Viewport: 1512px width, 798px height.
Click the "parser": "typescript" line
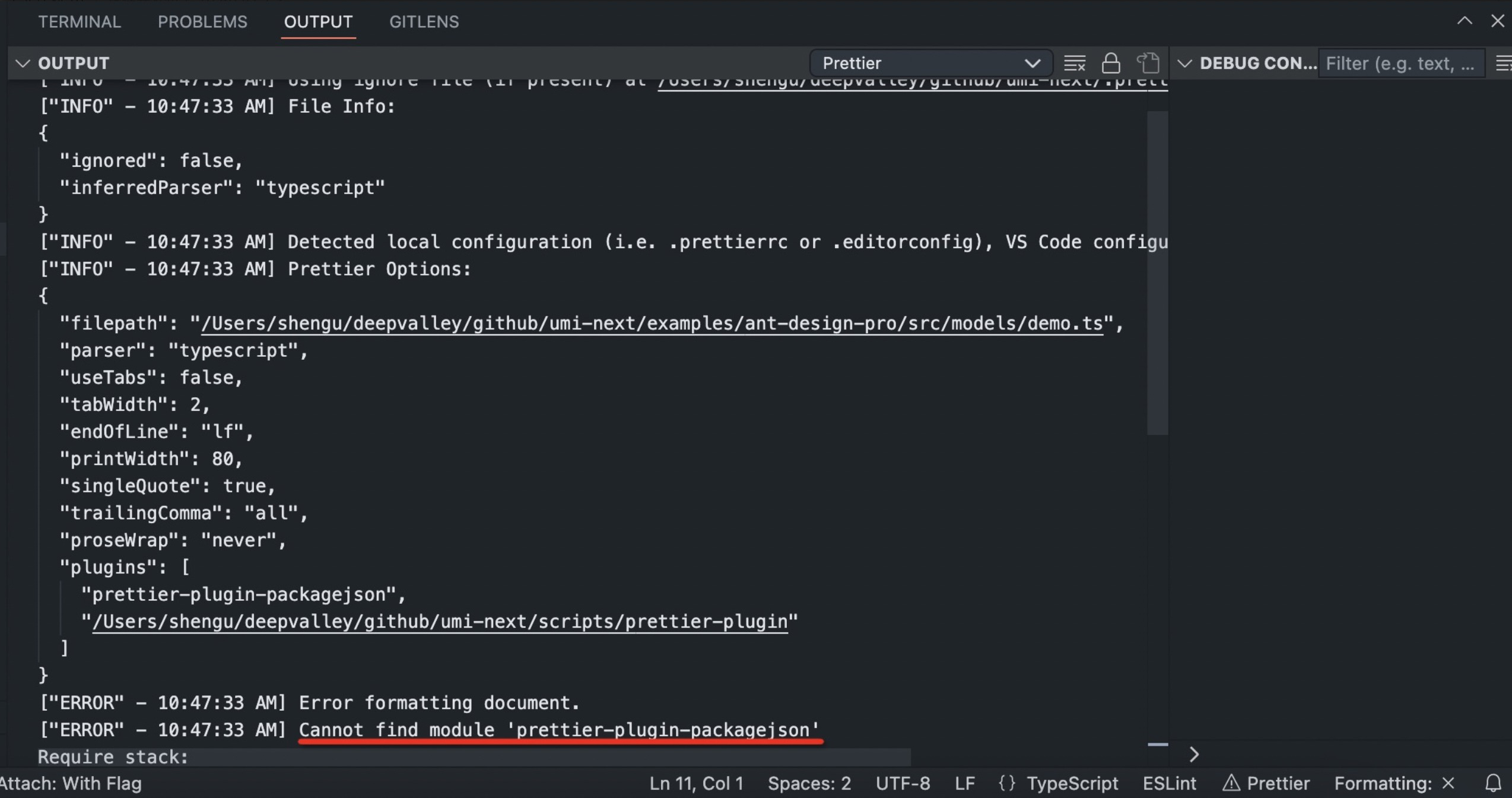tap(183, 350)
